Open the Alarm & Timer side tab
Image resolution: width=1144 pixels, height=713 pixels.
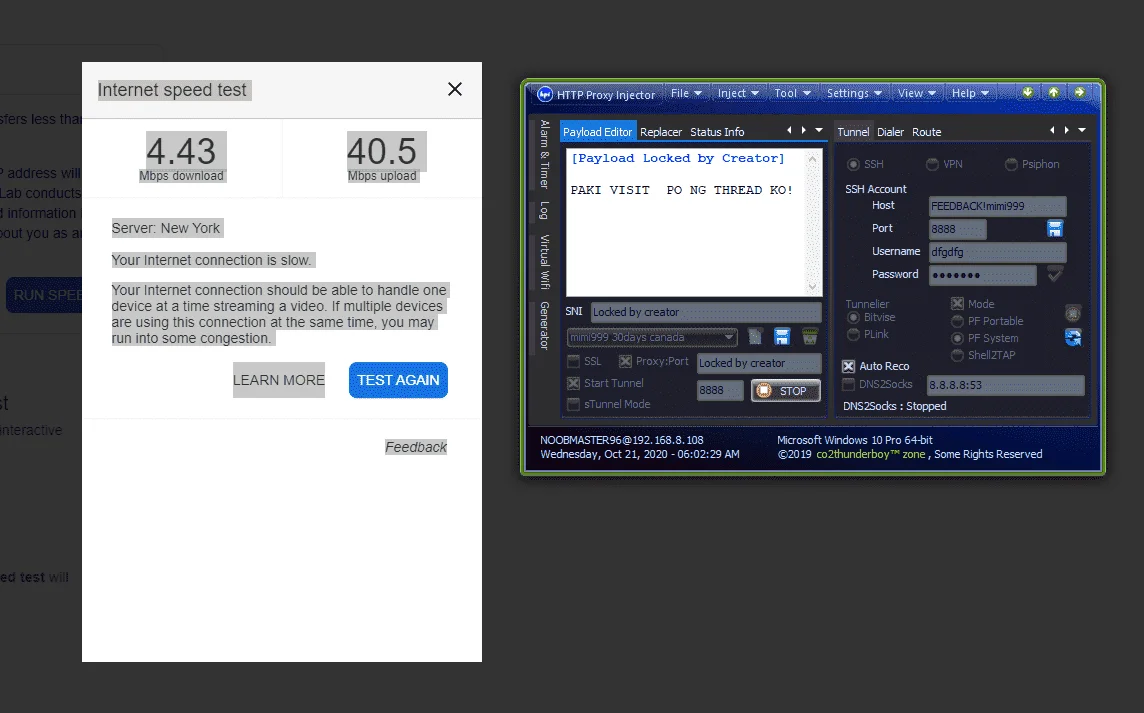point(544,155)
